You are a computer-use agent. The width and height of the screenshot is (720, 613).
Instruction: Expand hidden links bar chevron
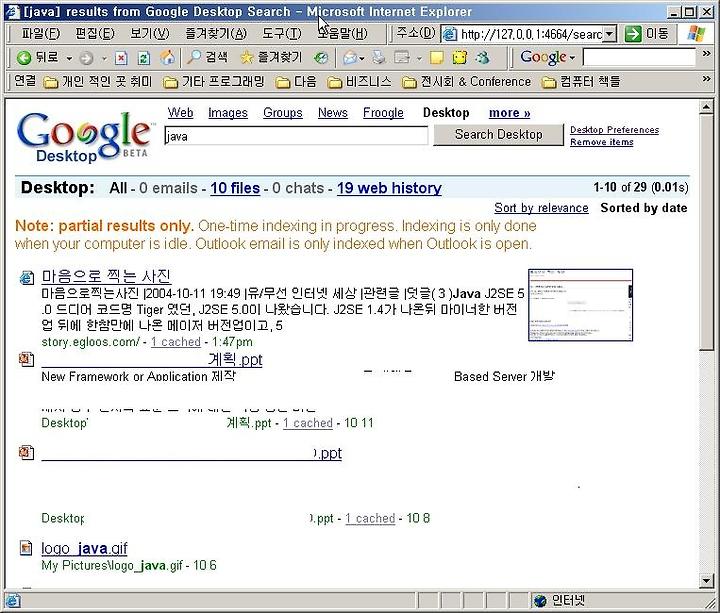(x=707, y=79)
